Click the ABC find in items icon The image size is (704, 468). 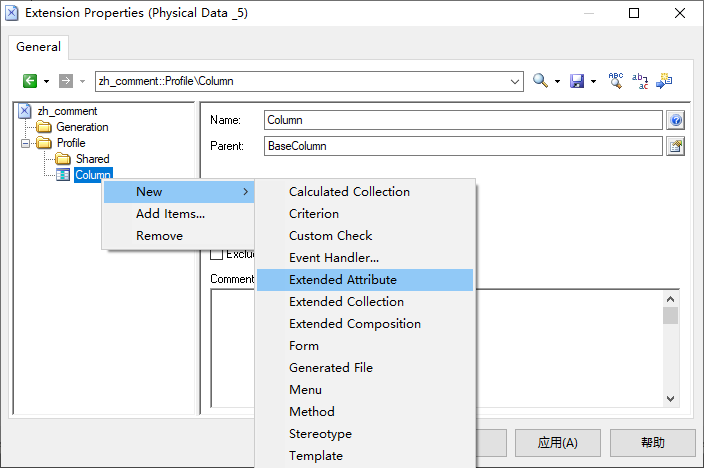point(616,81)
